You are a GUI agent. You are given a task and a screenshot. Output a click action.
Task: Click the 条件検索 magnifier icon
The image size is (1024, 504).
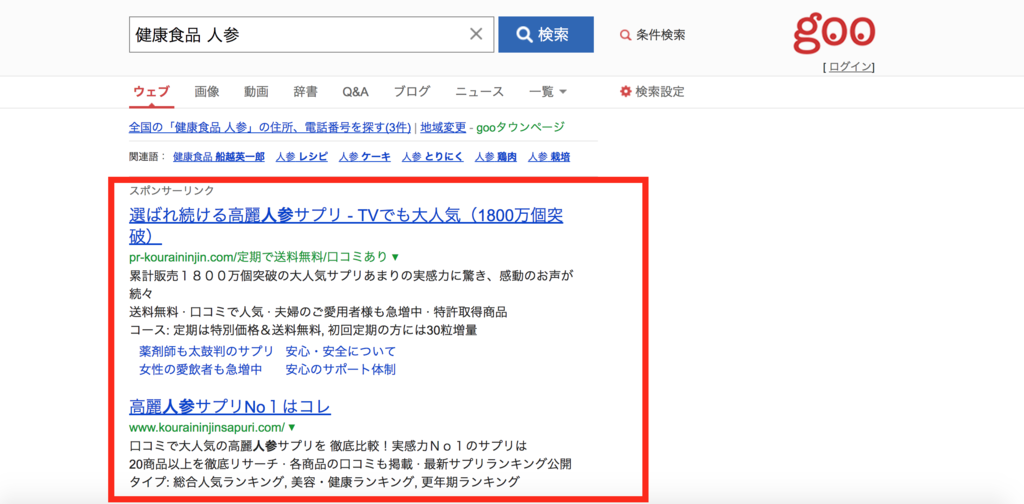[626, 35]
